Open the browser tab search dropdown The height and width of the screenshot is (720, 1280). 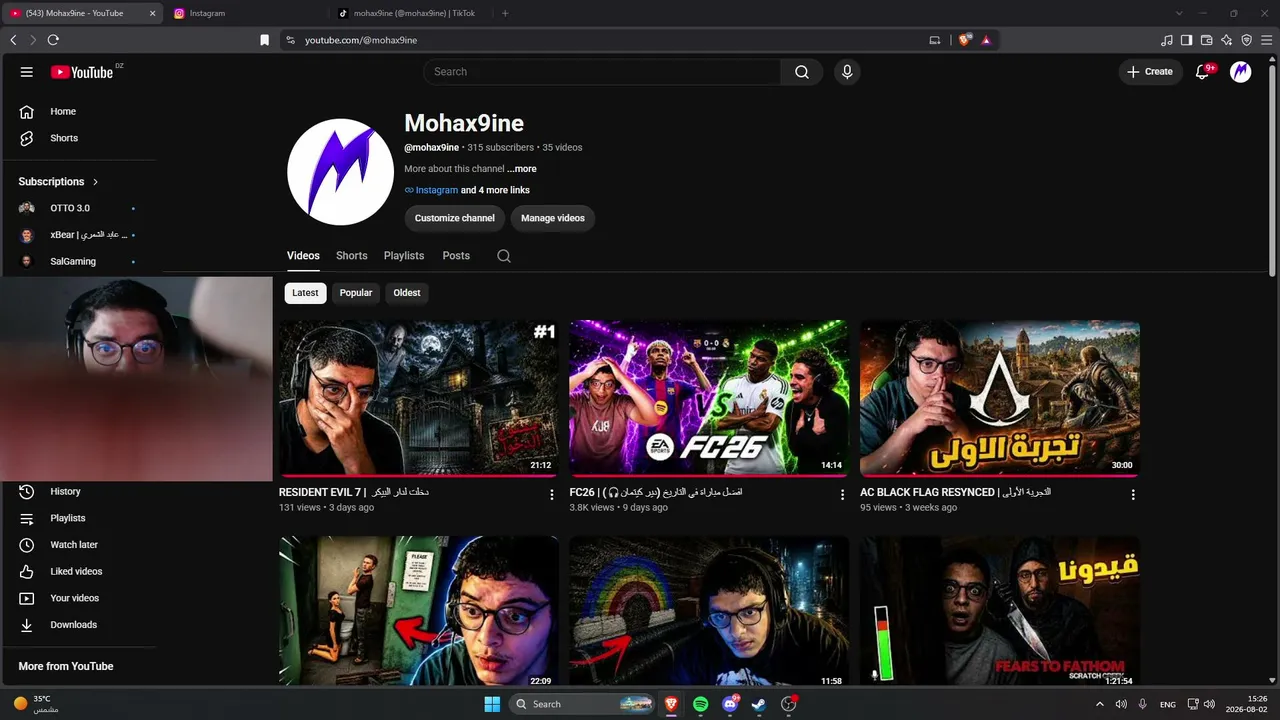pos(1179,13)
